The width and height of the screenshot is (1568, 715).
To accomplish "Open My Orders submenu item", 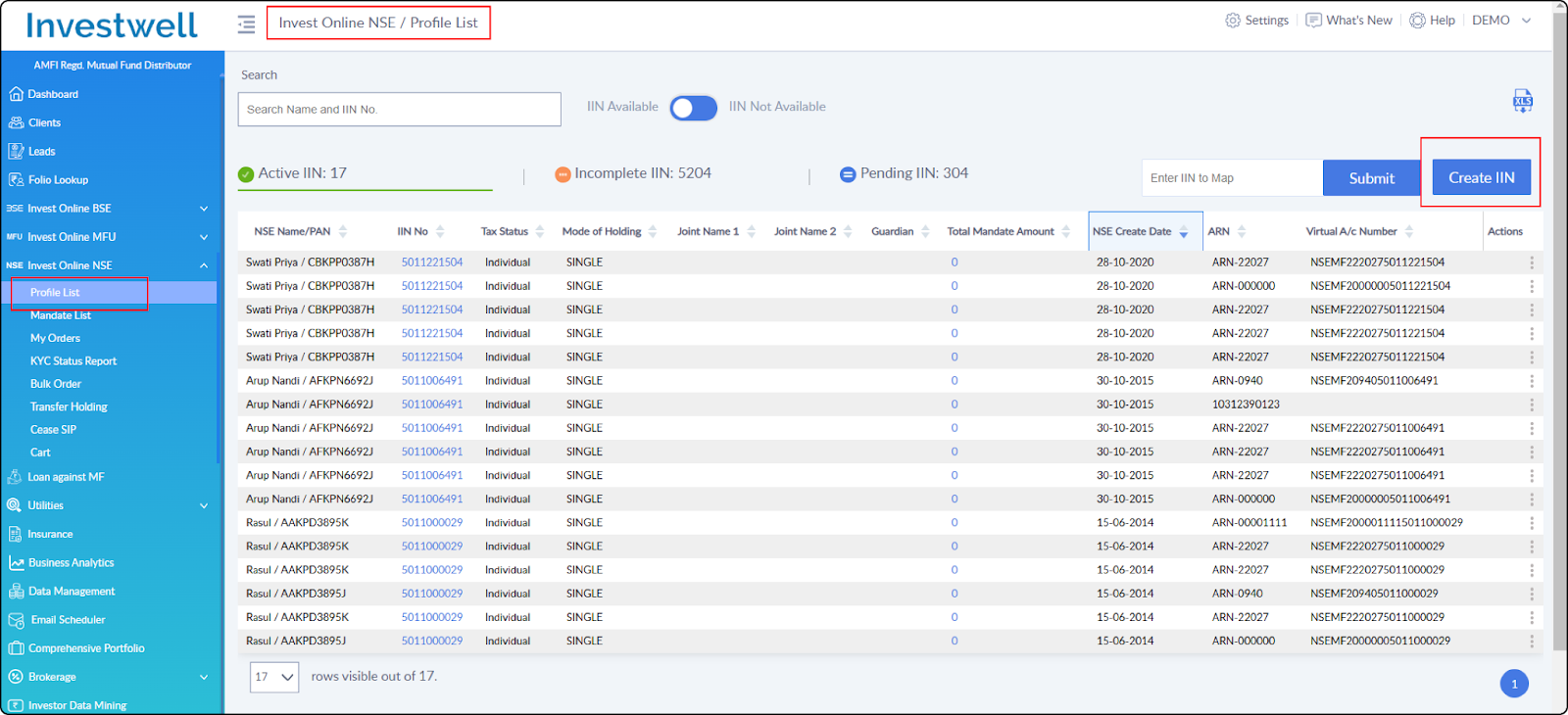I will coord(55,338).
